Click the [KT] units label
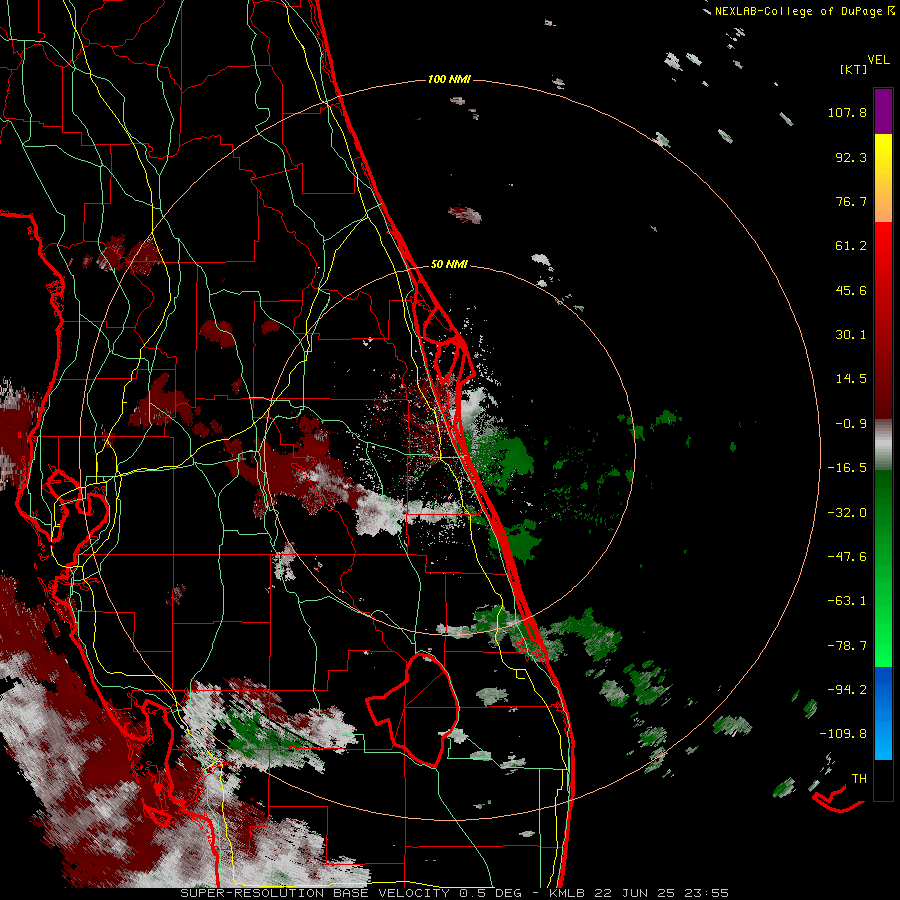This screenshot has width=900, height=900. [854, 69]
